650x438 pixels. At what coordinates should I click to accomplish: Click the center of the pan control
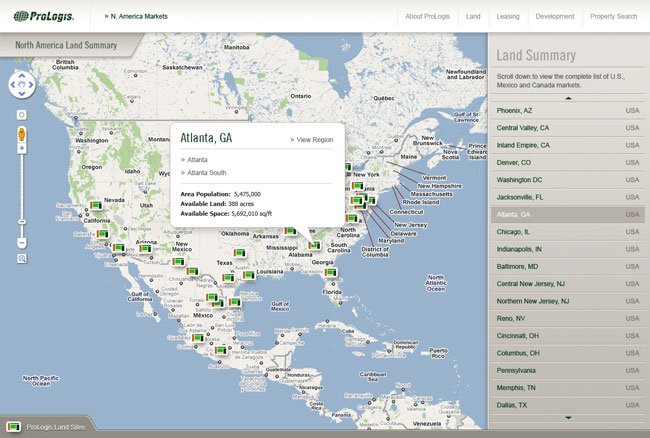pos(22,85)
